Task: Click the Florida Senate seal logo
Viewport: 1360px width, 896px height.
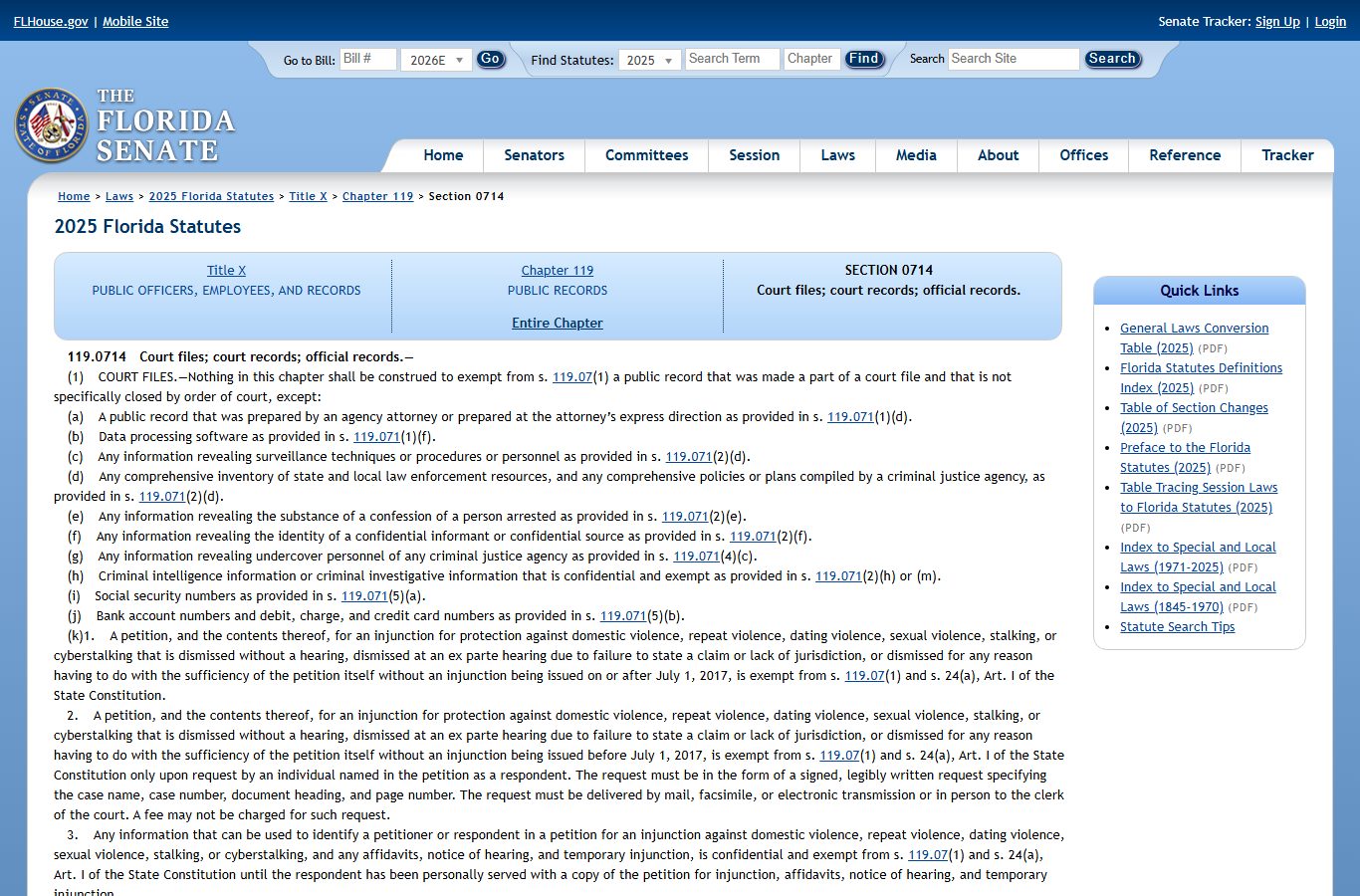Action: tap(52, 126)
